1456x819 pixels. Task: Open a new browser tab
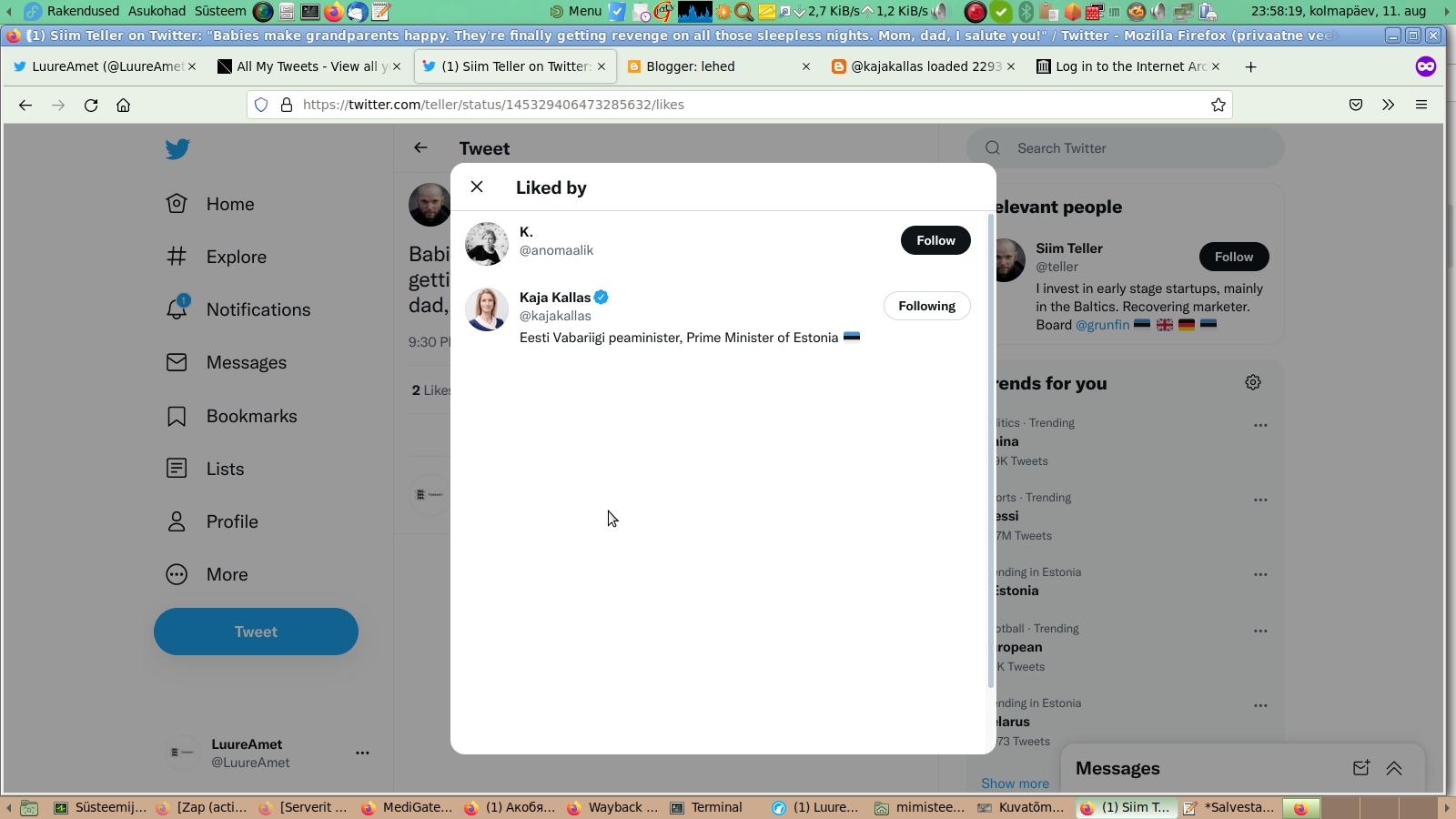[x=1250, y=66]
